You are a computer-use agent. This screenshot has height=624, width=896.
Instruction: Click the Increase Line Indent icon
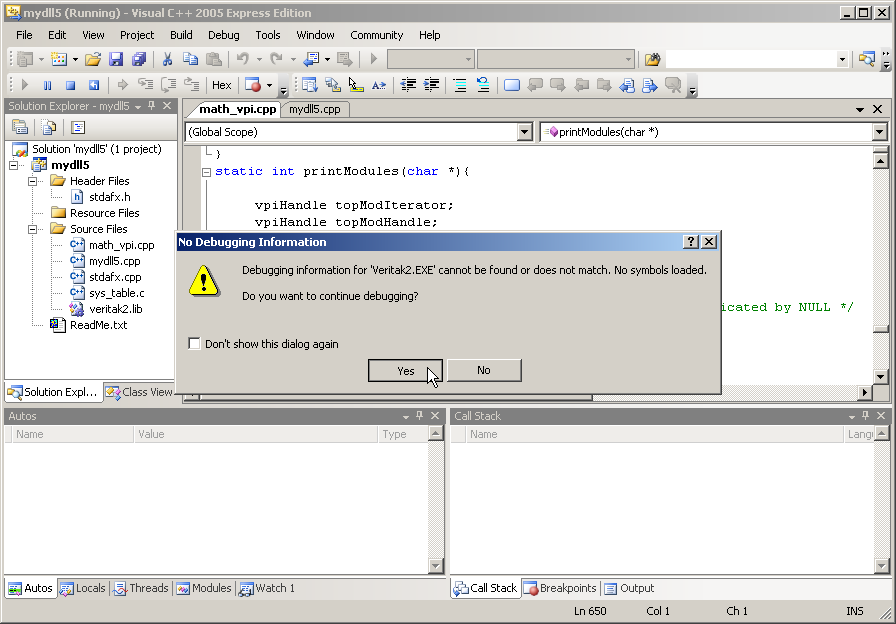431,86
